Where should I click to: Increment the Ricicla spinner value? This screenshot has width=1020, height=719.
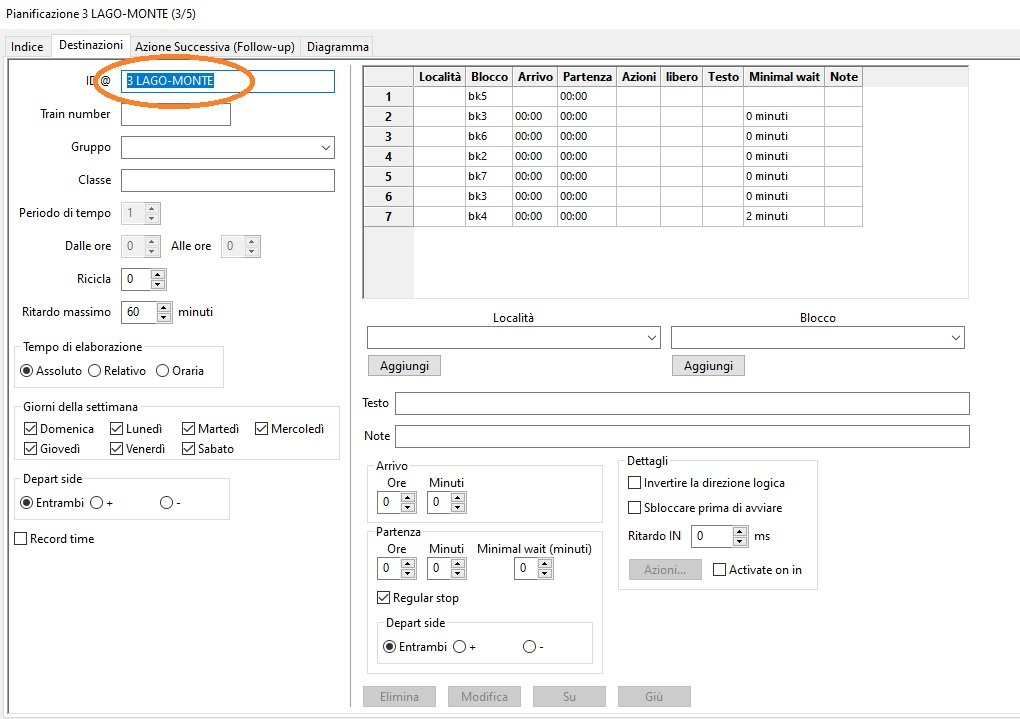(157, 273)
